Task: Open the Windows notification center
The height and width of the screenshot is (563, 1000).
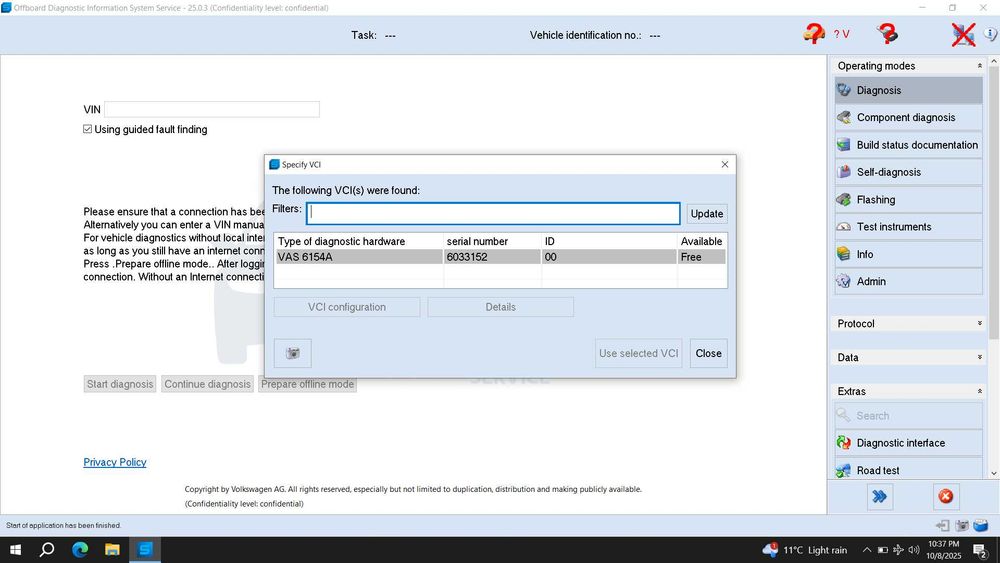Action: coord(982,550)
